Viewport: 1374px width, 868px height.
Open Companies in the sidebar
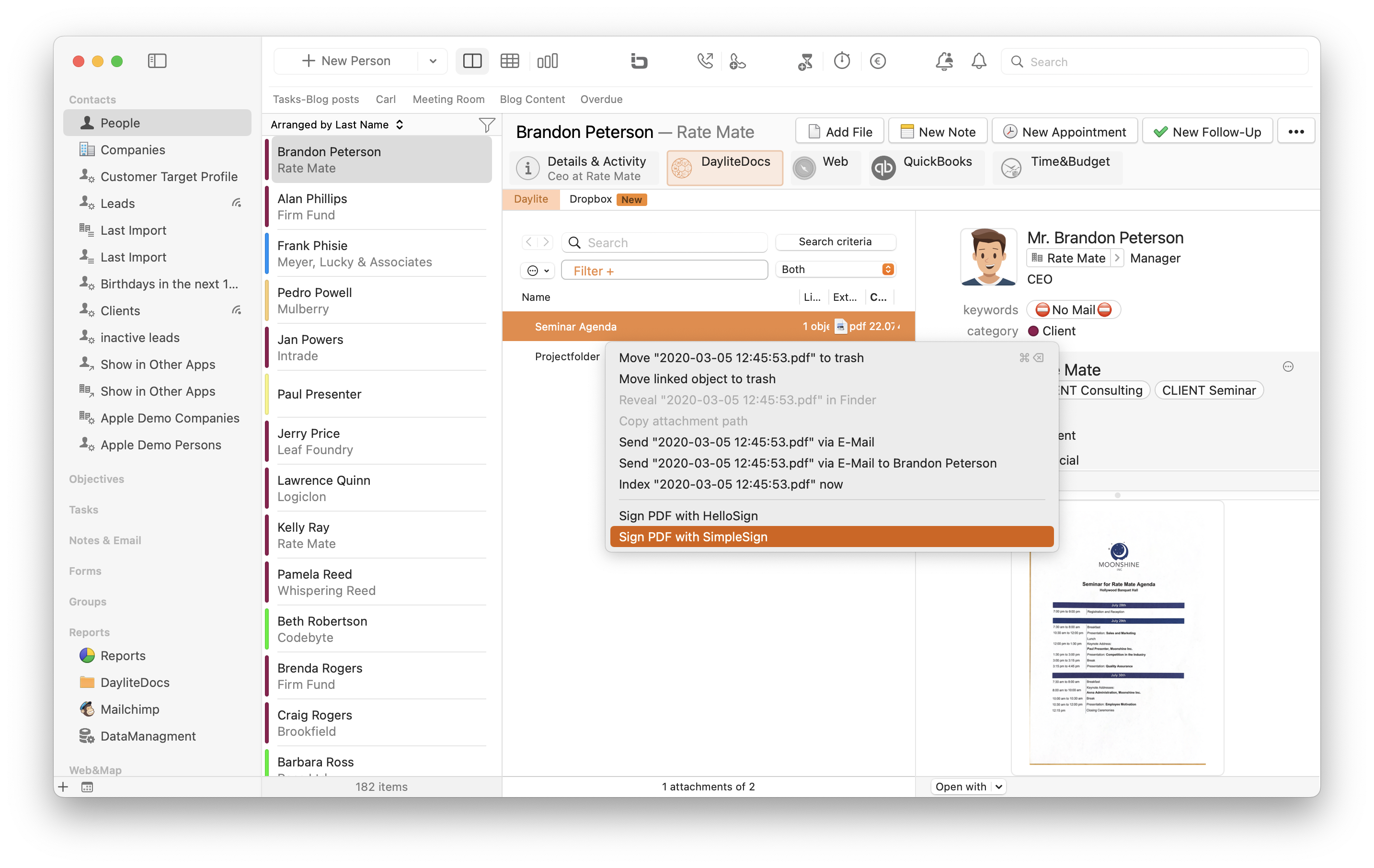tap(157, 150)
